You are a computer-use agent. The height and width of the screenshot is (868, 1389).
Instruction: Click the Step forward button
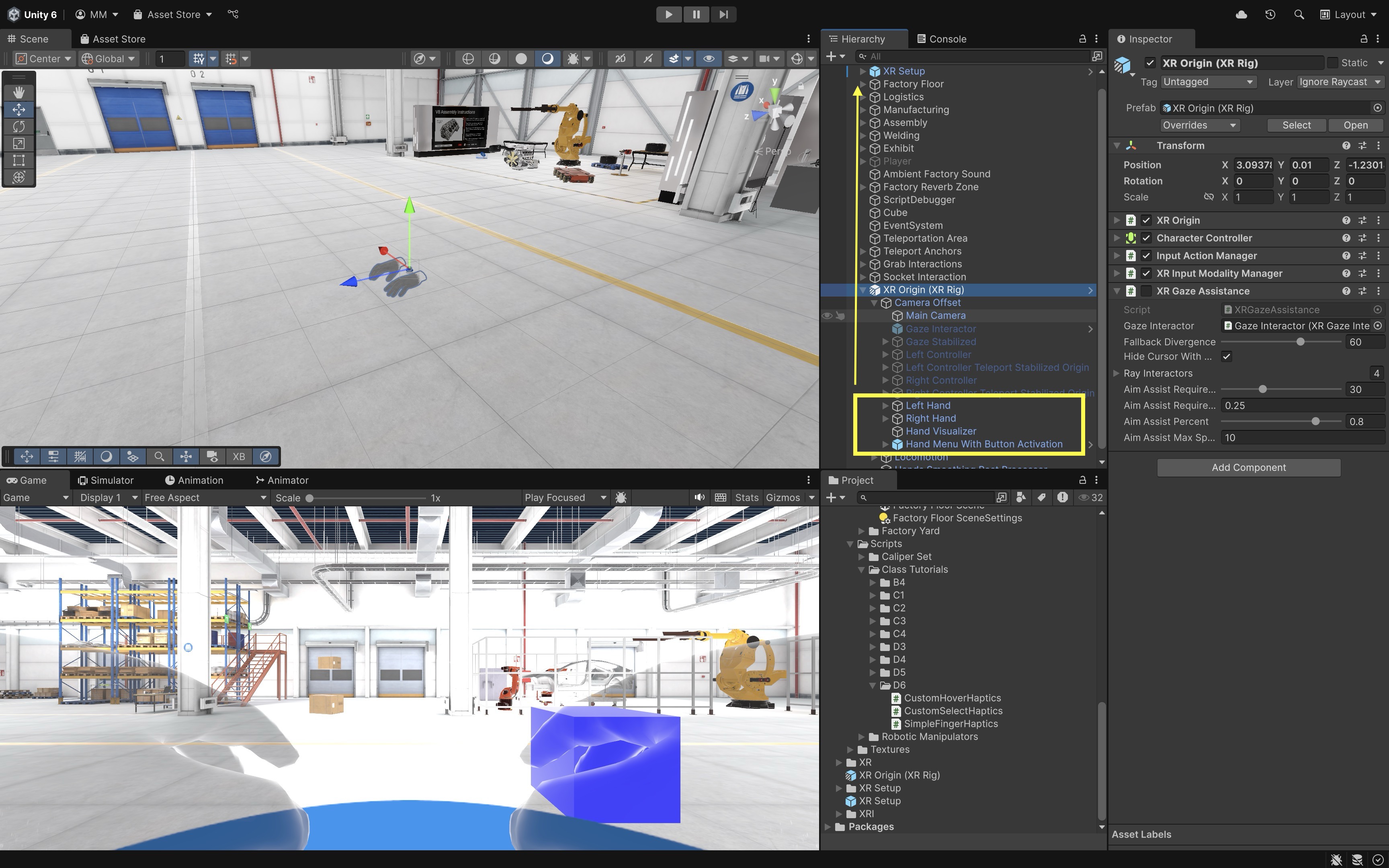[723, 14]
